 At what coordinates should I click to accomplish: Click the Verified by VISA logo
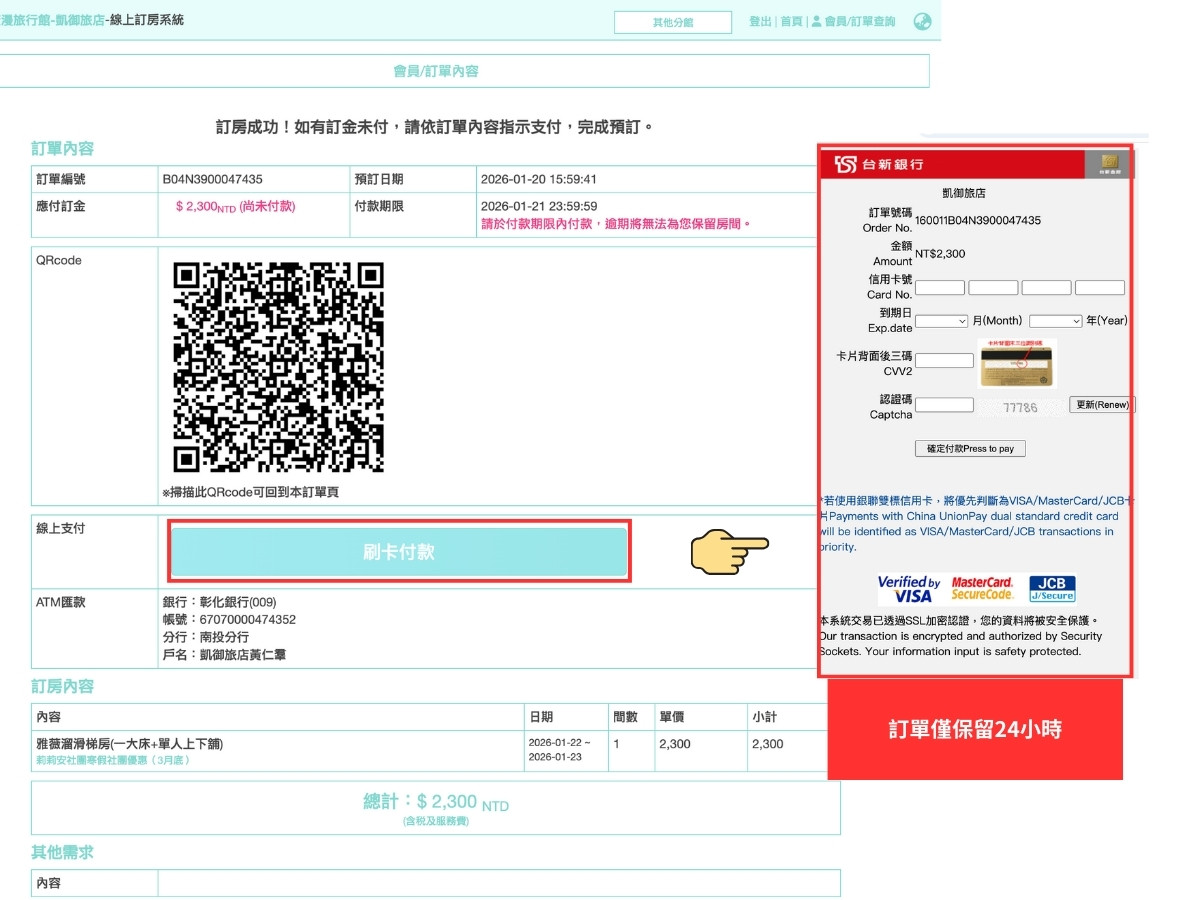click(911, 588)
